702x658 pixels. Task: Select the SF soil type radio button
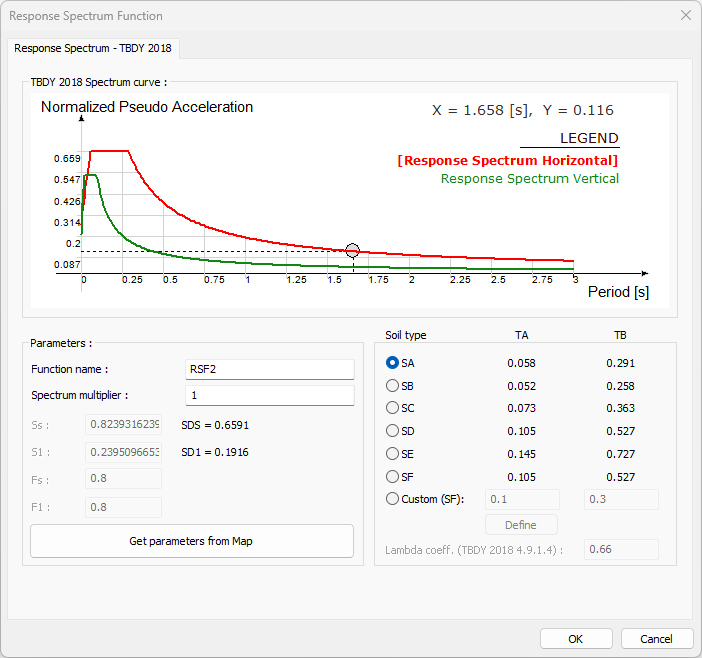click(x=393, y=477)
